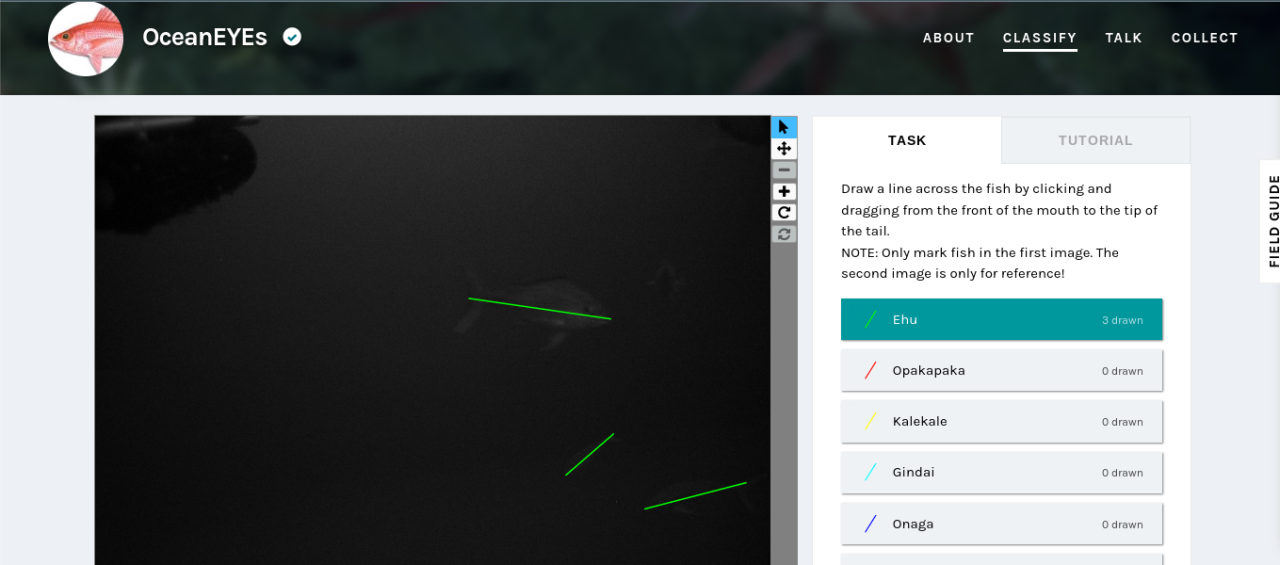Image resolution: width=1280 pixels, height=565 pixels.
Task: Switch to the TASK tab
Action: click(907, 140)
